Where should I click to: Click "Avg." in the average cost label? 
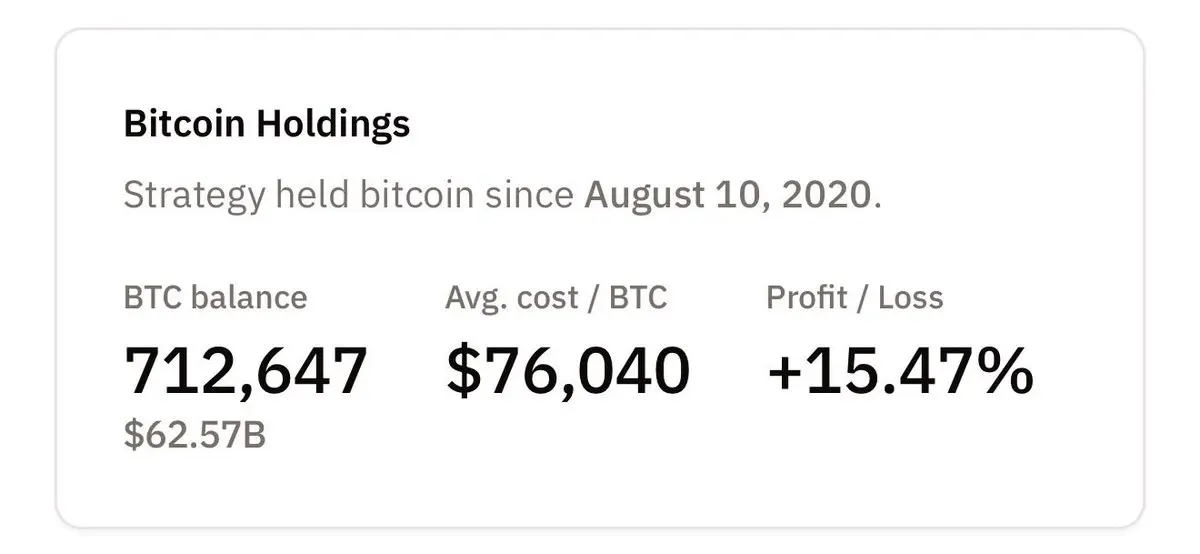pos(473,297)
